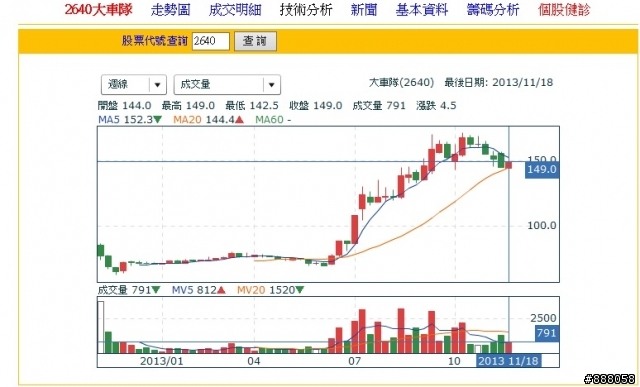Click the latest red candlestick on chart

508,165
